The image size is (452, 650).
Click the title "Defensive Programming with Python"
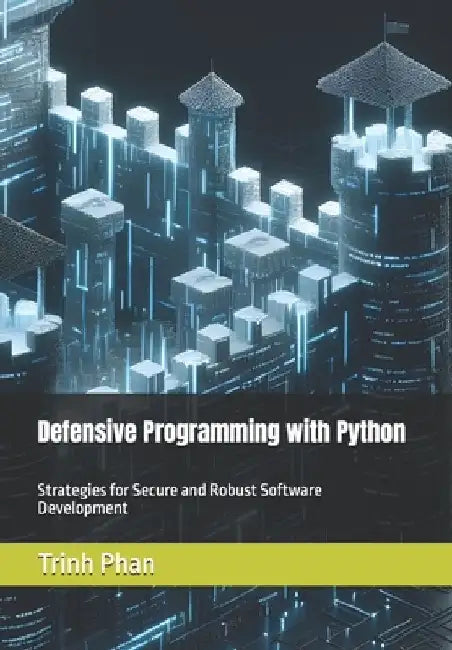[222, 433]
